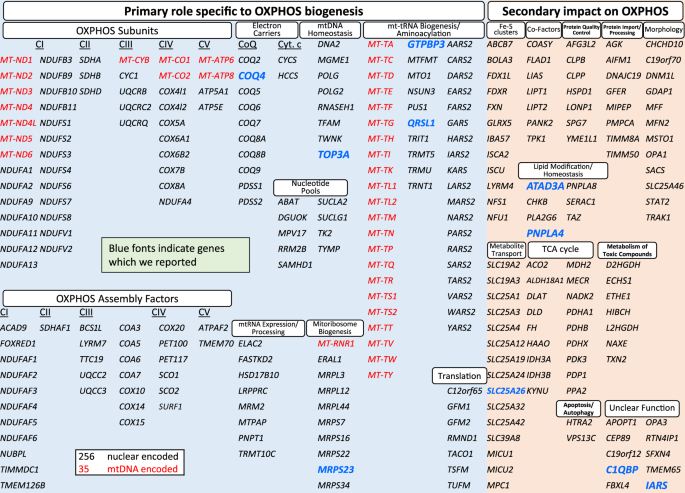685x493 pixels.
Task: Click the gene RTN4IP1
Action: point(662,438)
